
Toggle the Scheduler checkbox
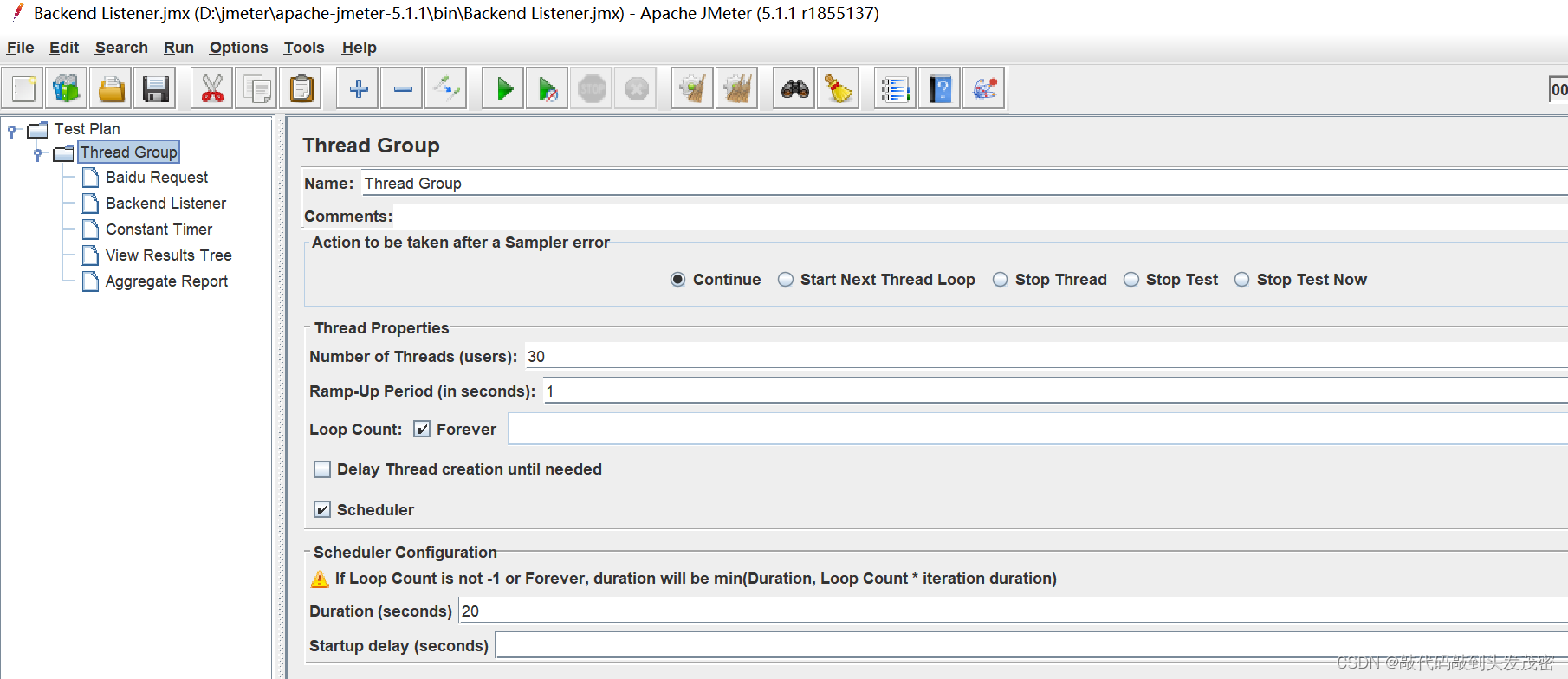pos(322,510)
